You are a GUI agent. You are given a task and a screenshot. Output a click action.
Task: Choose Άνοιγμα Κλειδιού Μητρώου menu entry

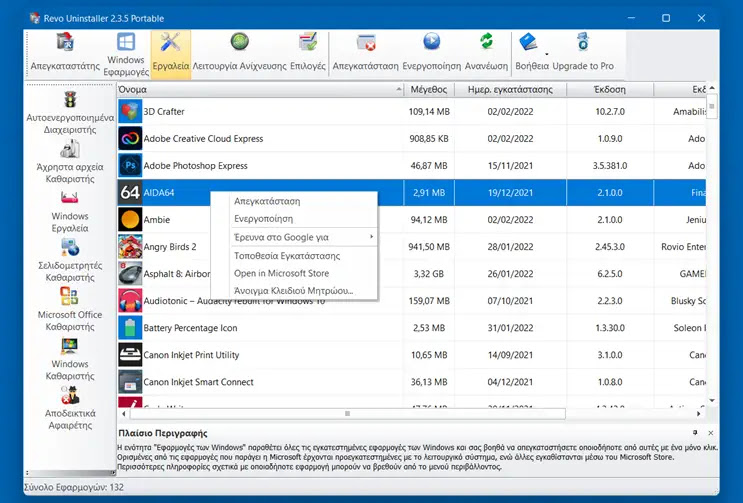tap(294, 291)
